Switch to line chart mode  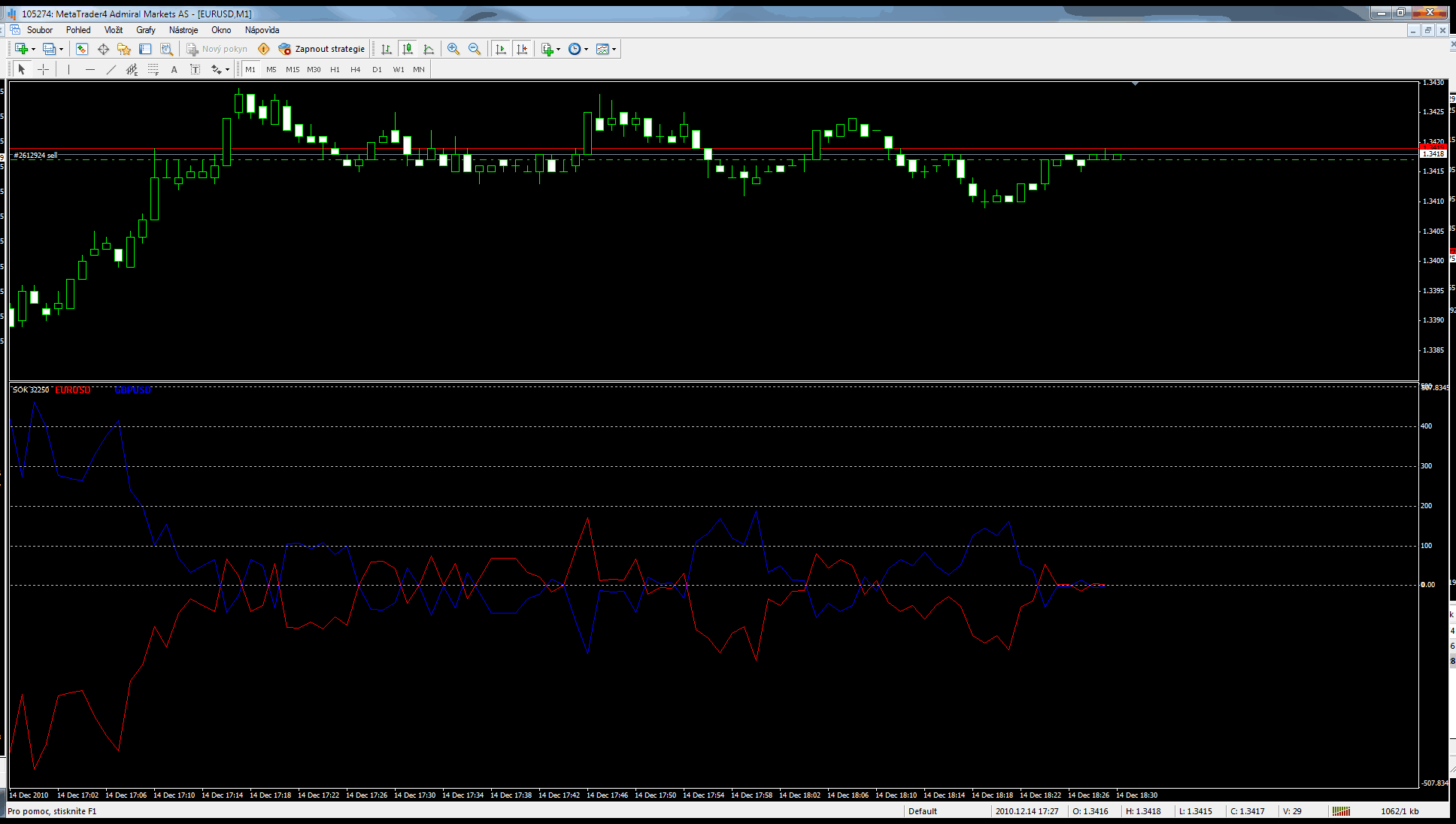coord(429,49)
